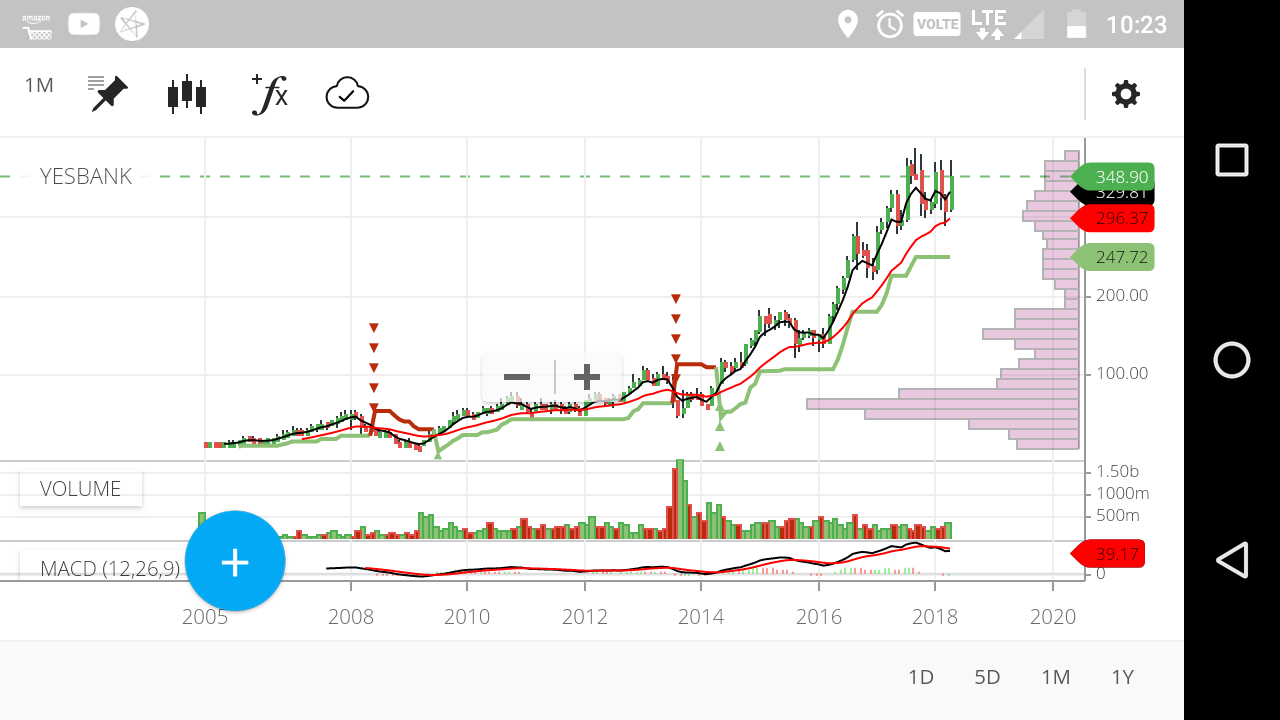Select the MACD (12,26,9) label

pyautogui.click(x=110, y=569)
